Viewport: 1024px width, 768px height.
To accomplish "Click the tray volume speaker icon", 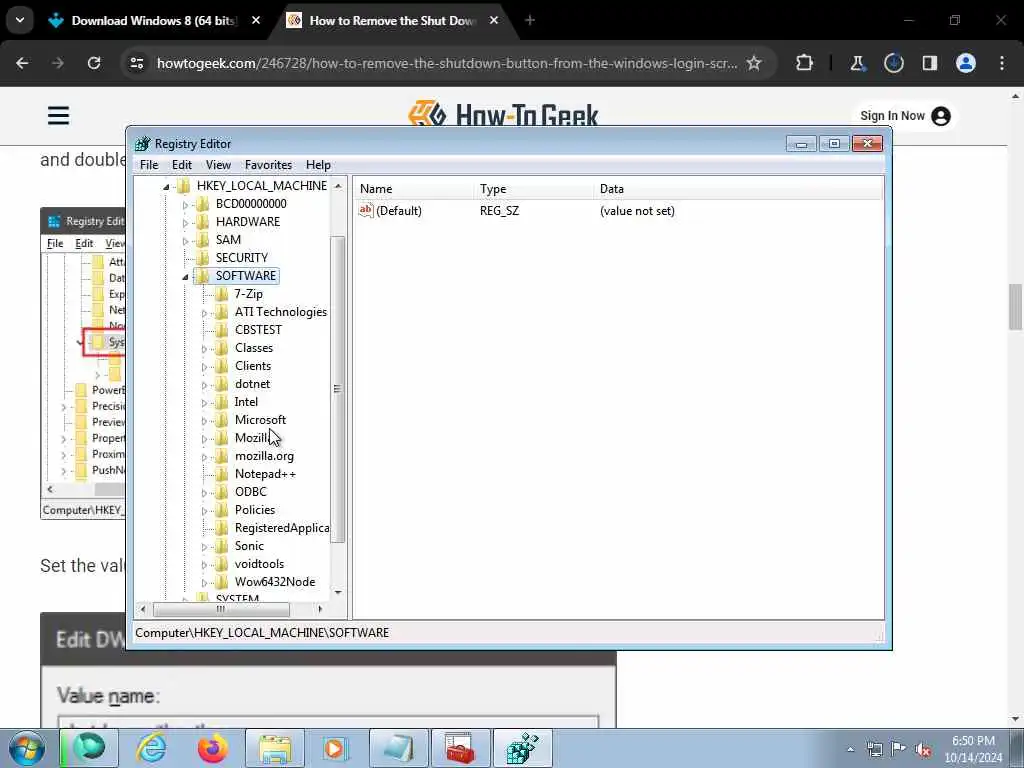I will click(923, 750).
